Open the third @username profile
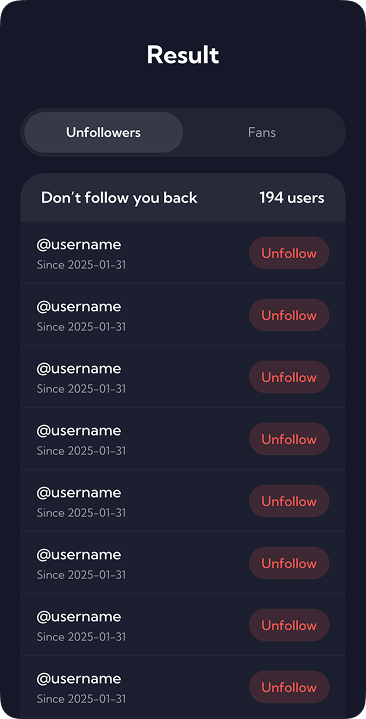The width and height of the screenshot is (366, 719). pyautogui.click(x=79, y=369)
